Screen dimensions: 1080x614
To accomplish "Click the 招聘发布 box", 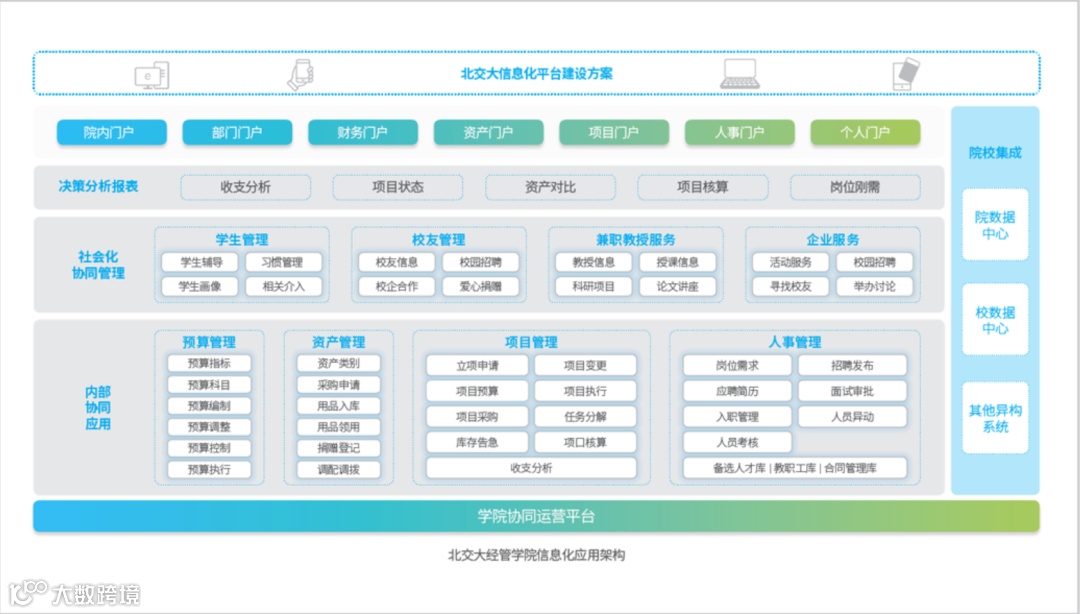I will pyautogui.click(x=853, y=366).
